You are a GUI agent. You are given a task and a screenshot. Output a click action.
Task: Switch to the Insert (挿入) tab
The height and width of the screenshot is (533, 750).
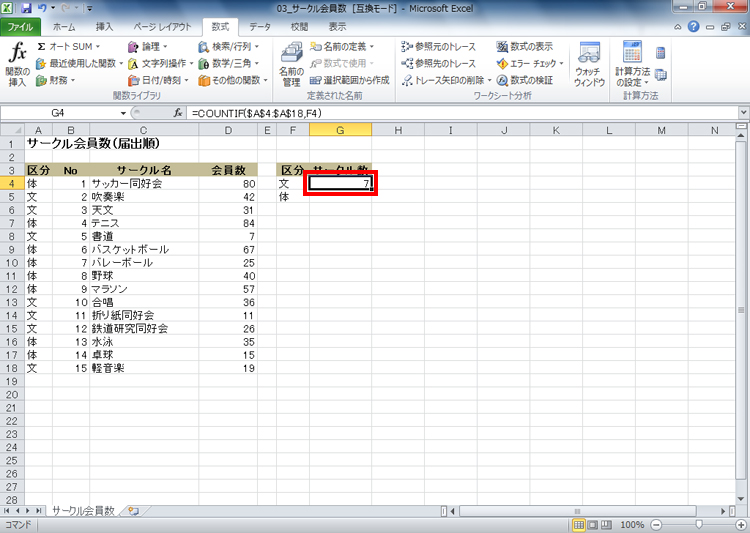pyautogui.click(x=104, y=27)
